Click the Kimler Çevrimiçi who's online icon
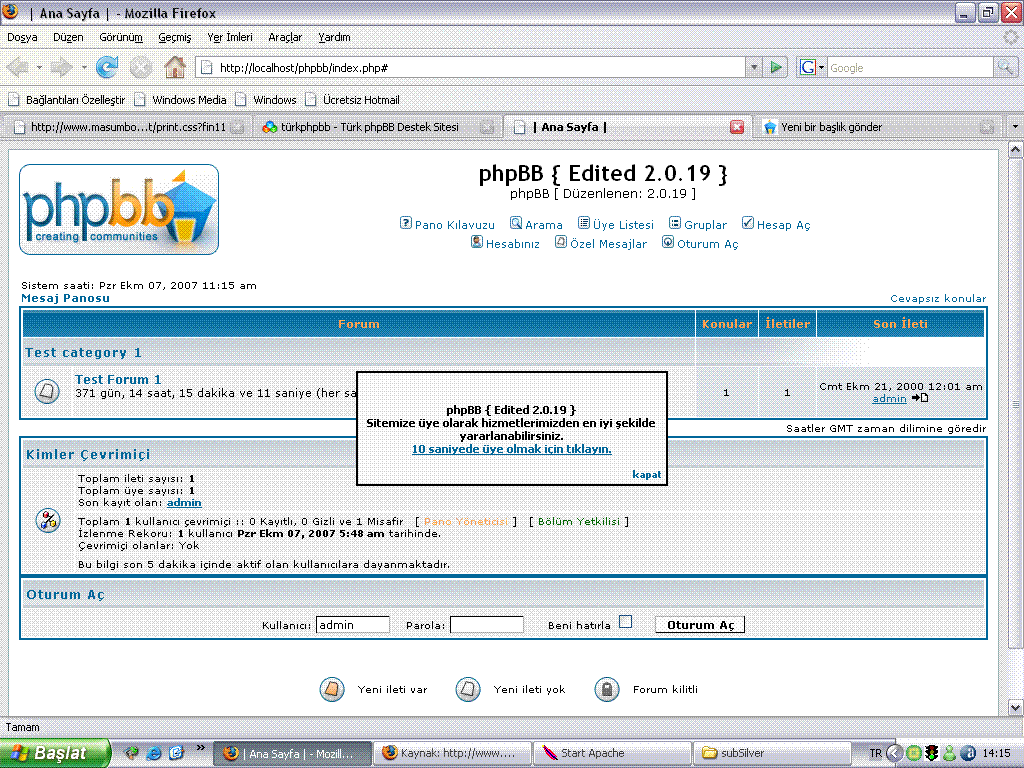 (48, 520)
